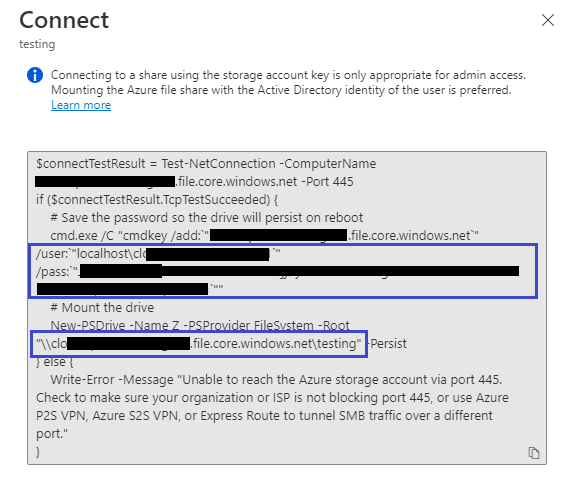561x481 pixels.
Task: Click the cmd.exe cmdkey /add line
Action: (264, 235)
